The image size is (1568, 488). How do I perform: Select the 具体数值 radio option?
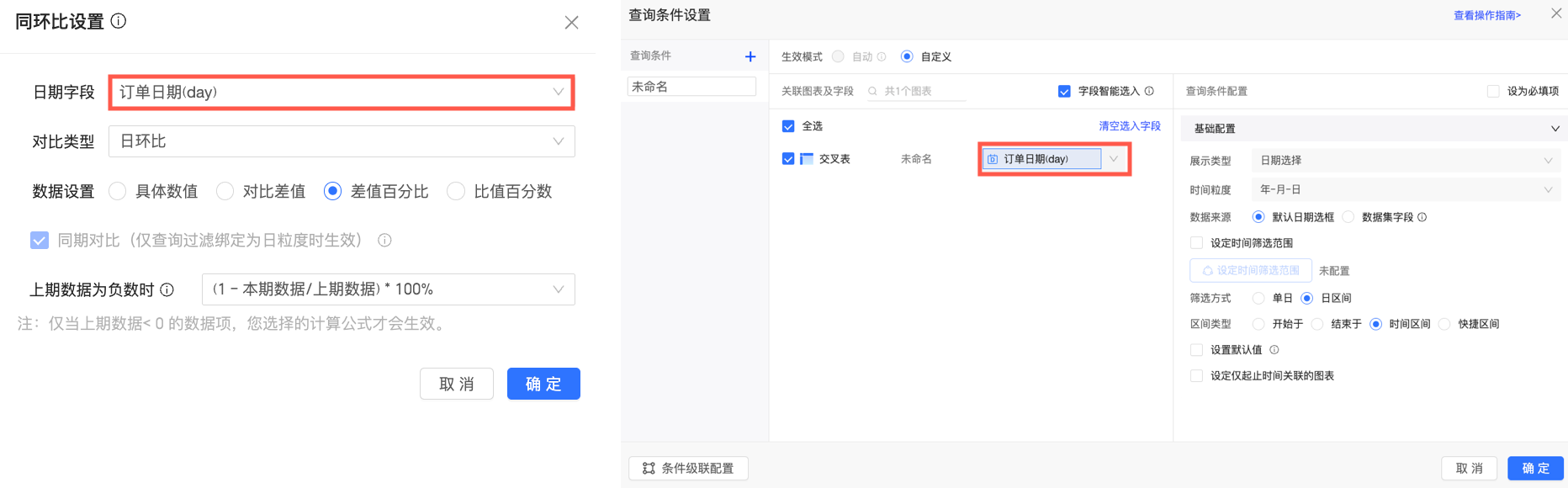pos(118,192)
